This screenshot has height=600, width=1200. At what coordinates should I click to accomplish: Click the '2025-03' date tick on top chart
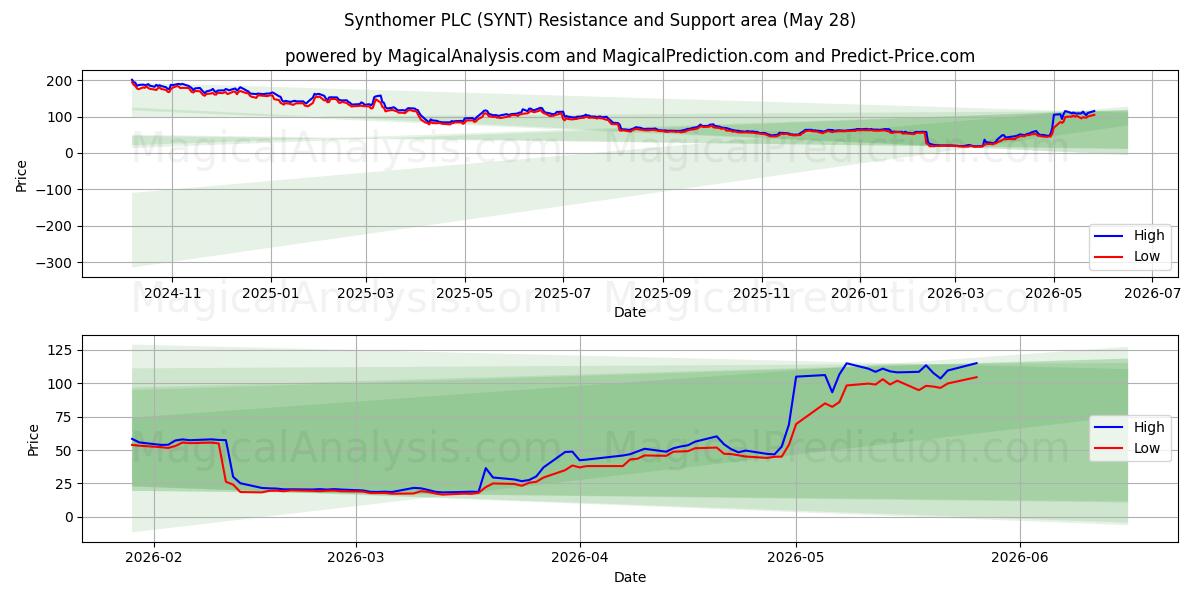click(366, 293)
